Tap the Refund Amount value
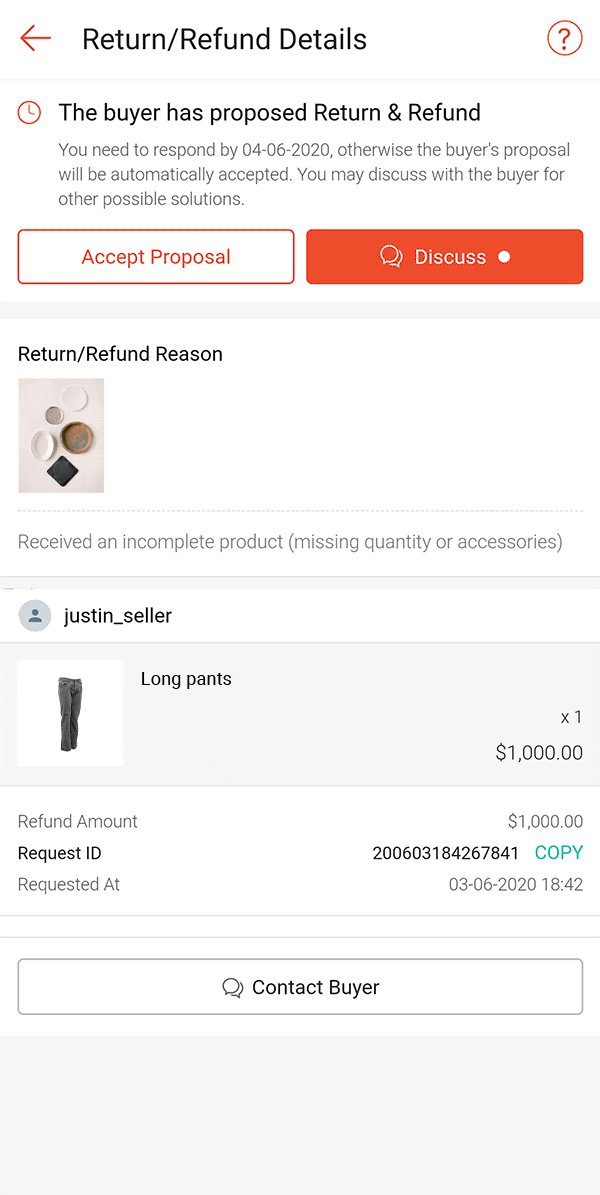Viewport: 600px width, 1195px height. [x=545, y=822]
